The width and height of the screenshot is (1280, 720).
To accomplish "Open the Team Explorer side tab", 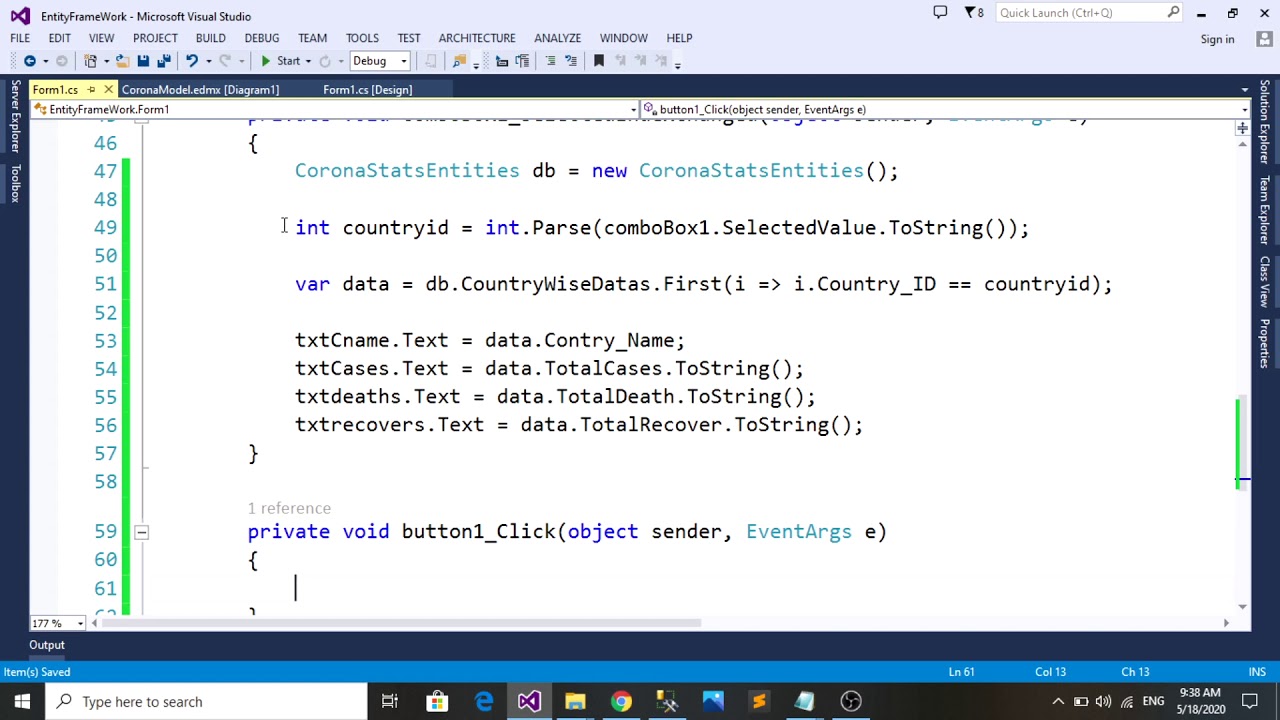I will click(1265, 210).
